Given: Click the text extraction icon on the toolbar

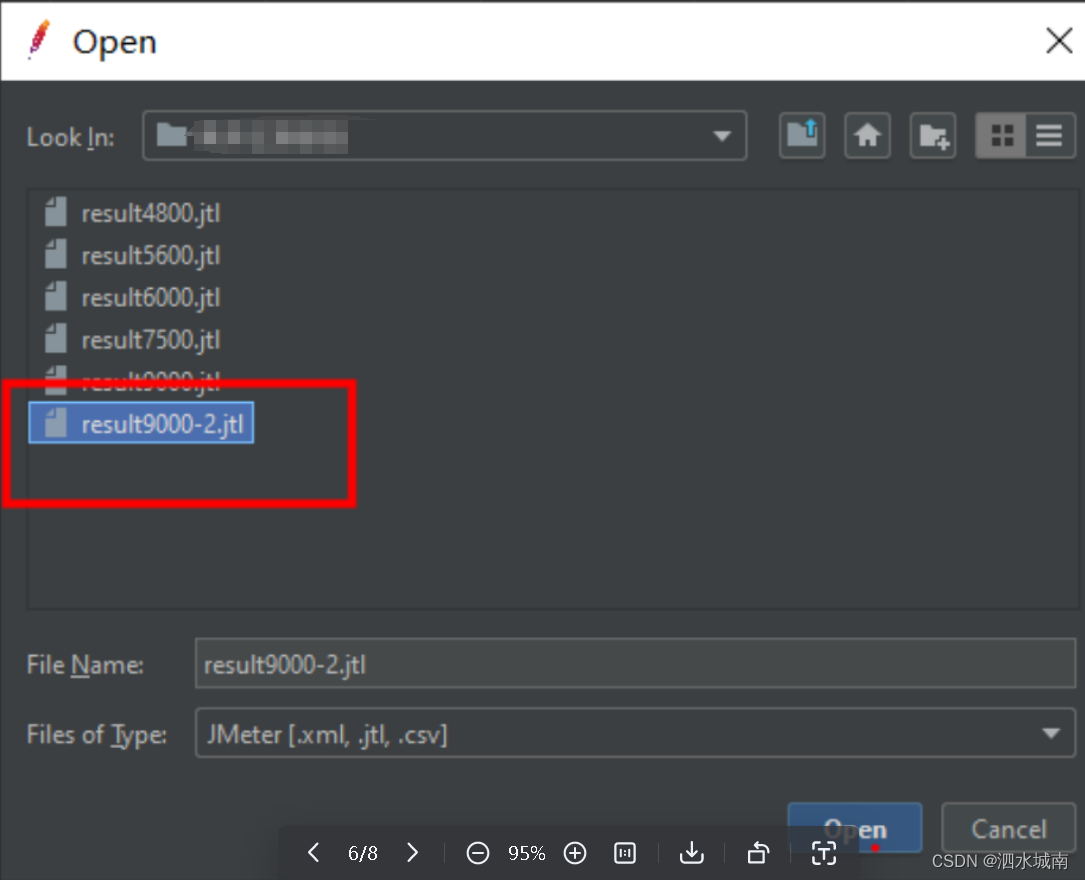Looking at the screenshot, I should (x=823, y=853).
